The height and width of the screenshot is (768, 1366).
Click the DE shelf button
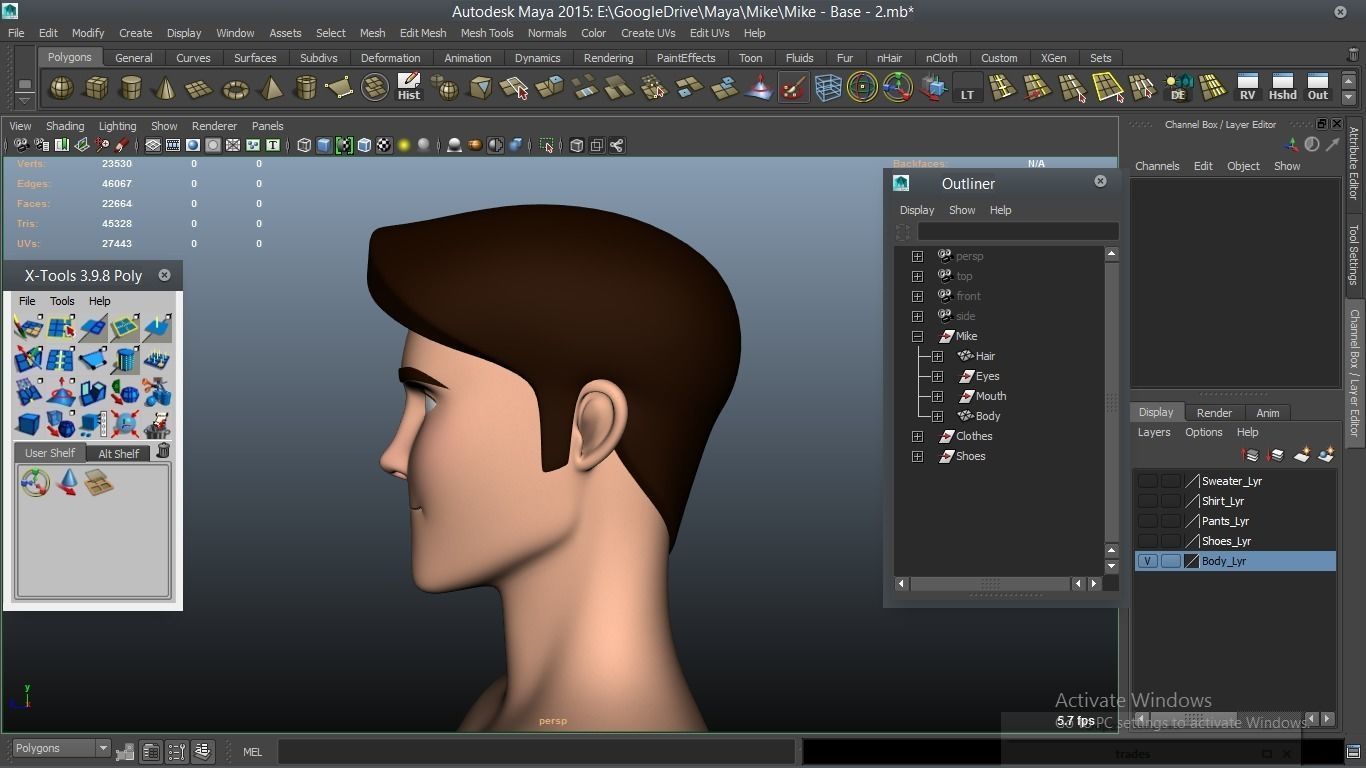1178,88
